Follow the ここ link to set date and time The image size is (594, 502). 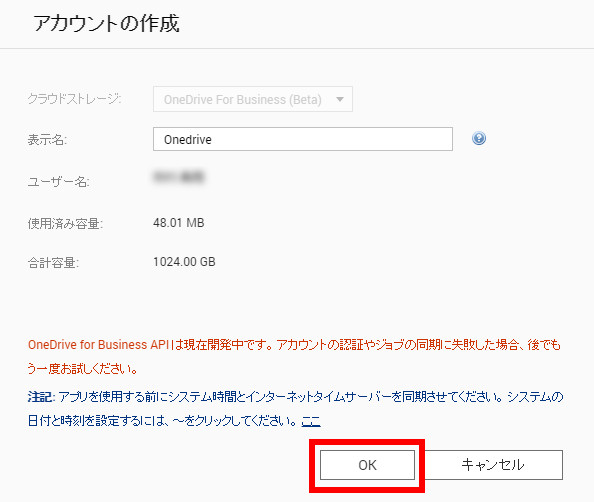(311, 421)
